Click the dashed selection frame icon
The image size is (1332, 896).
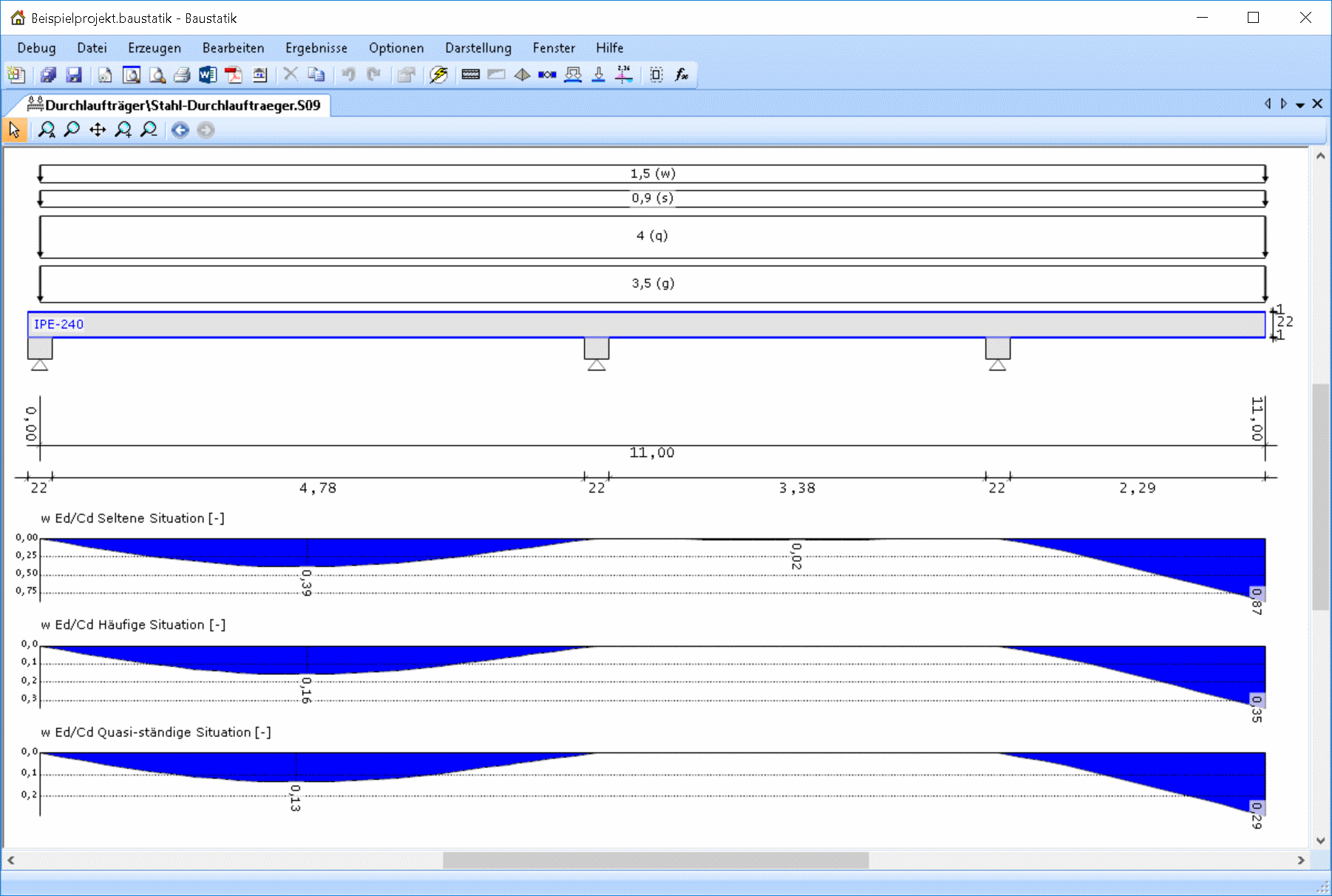click(x=656, y=74)
